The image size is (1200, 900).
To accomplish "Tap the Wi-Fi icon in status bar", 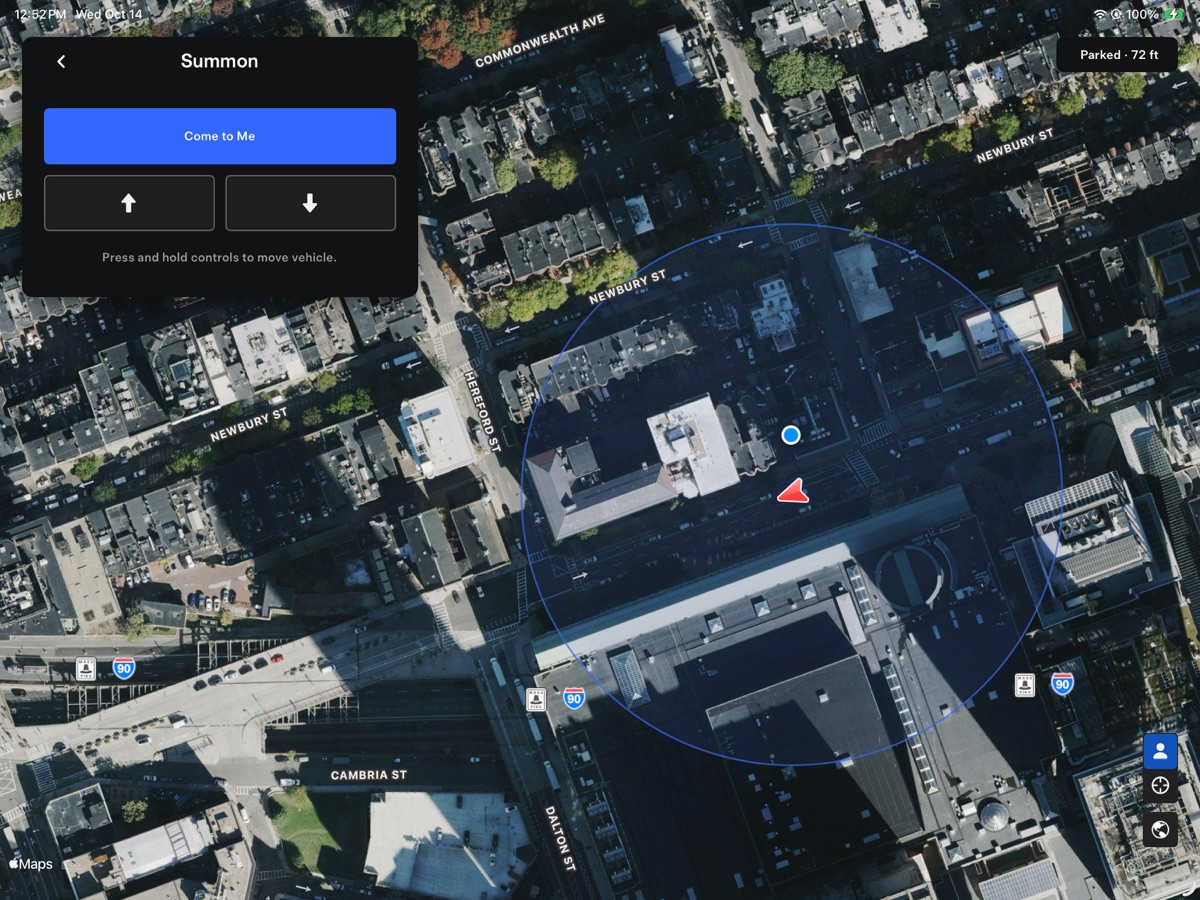I will tap(1100, 15).
